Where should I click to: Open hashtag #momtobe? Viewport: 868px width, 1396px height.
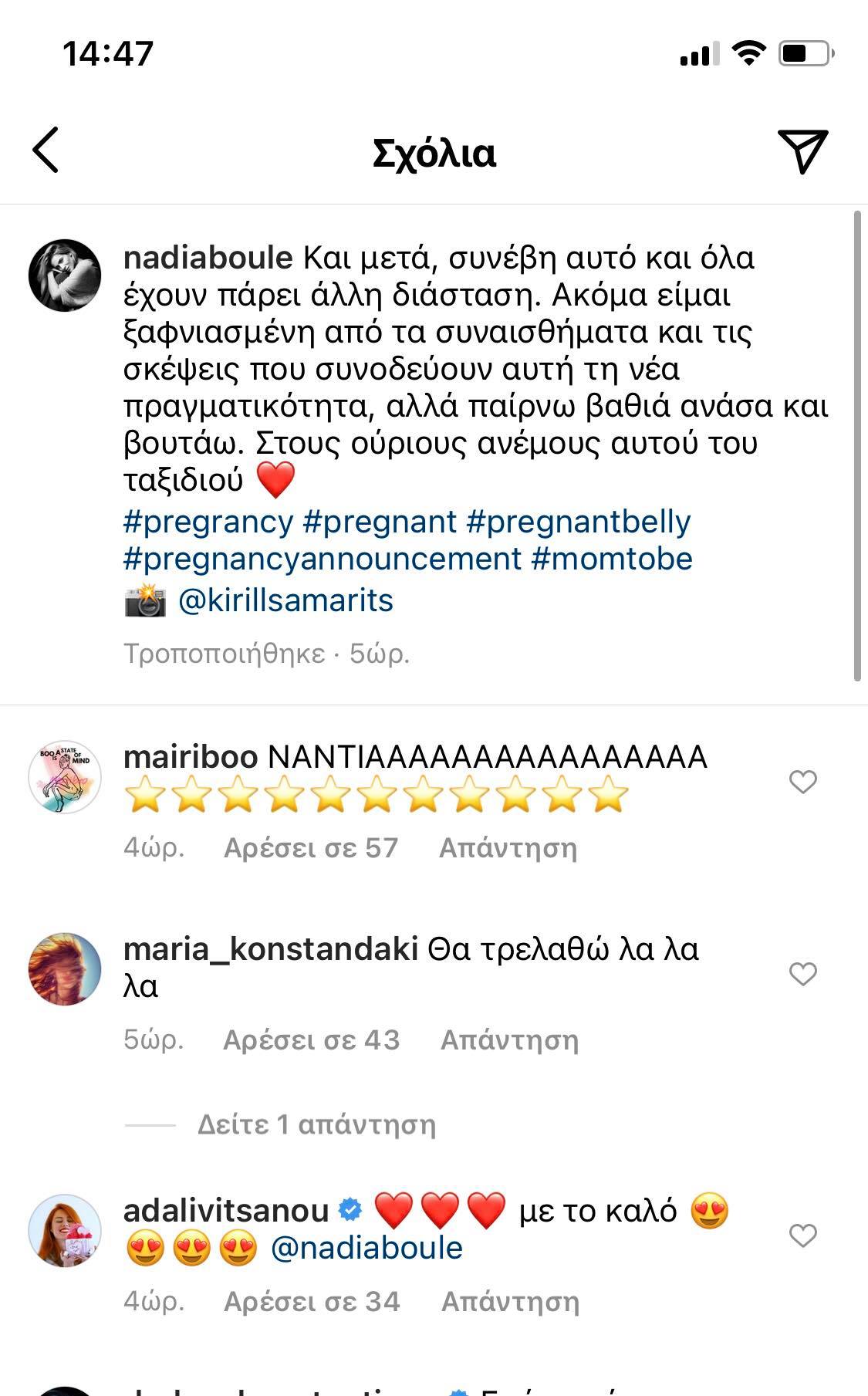point(612,559)
